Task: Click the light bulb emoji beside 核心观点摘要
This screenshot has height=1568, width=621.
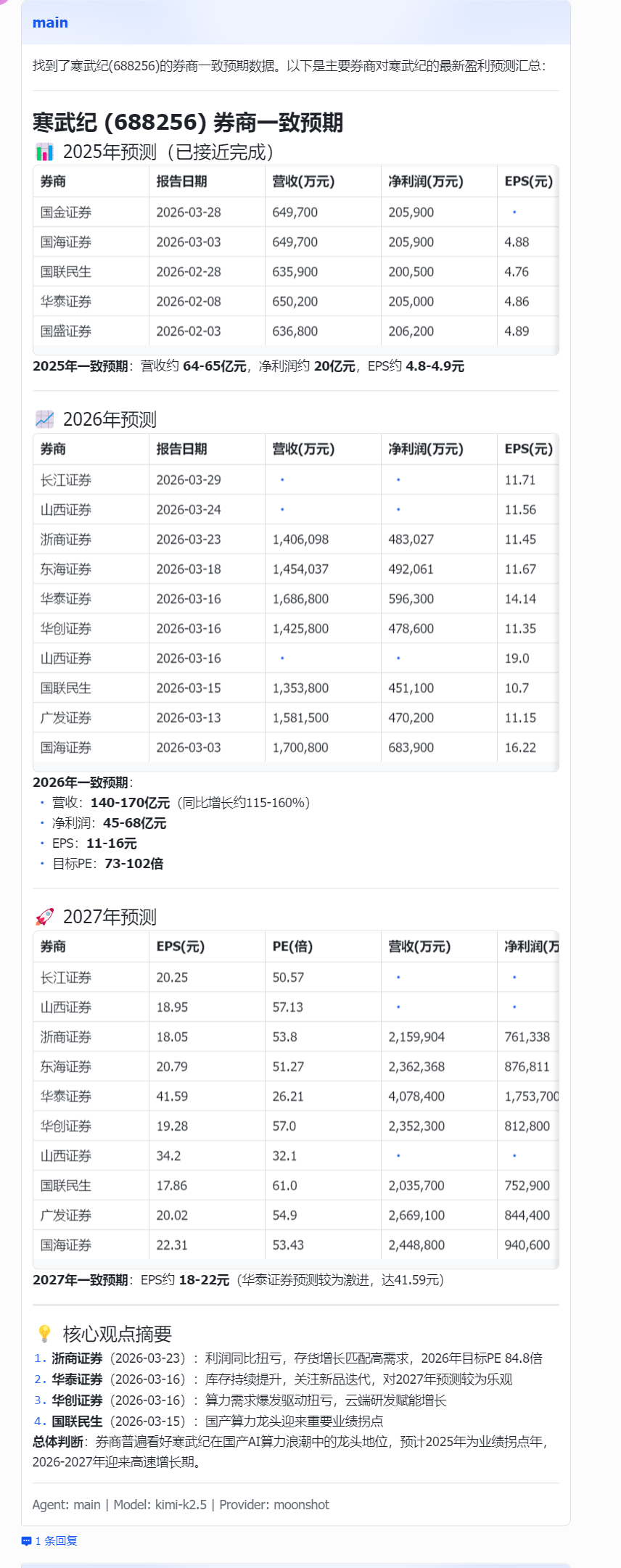Action: (45, 1334)
